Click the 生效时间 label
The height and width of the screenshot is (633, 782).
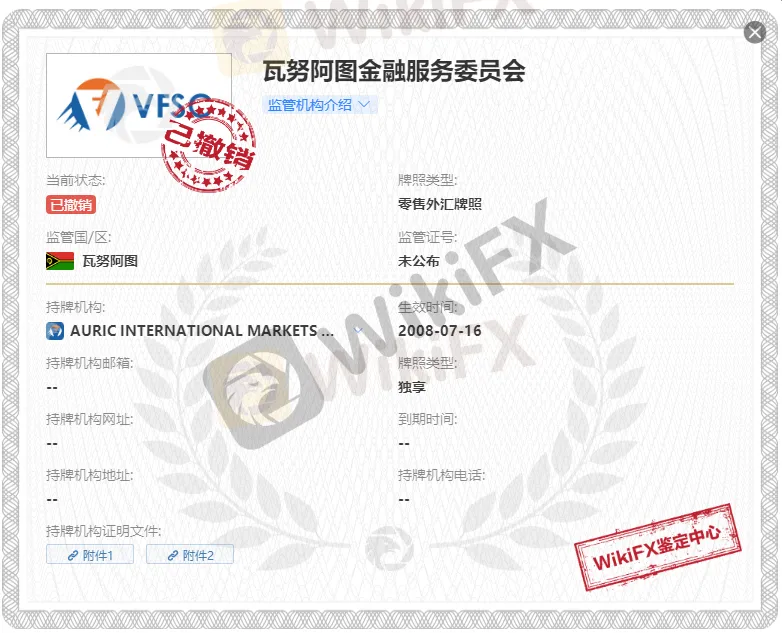point(427,307)
